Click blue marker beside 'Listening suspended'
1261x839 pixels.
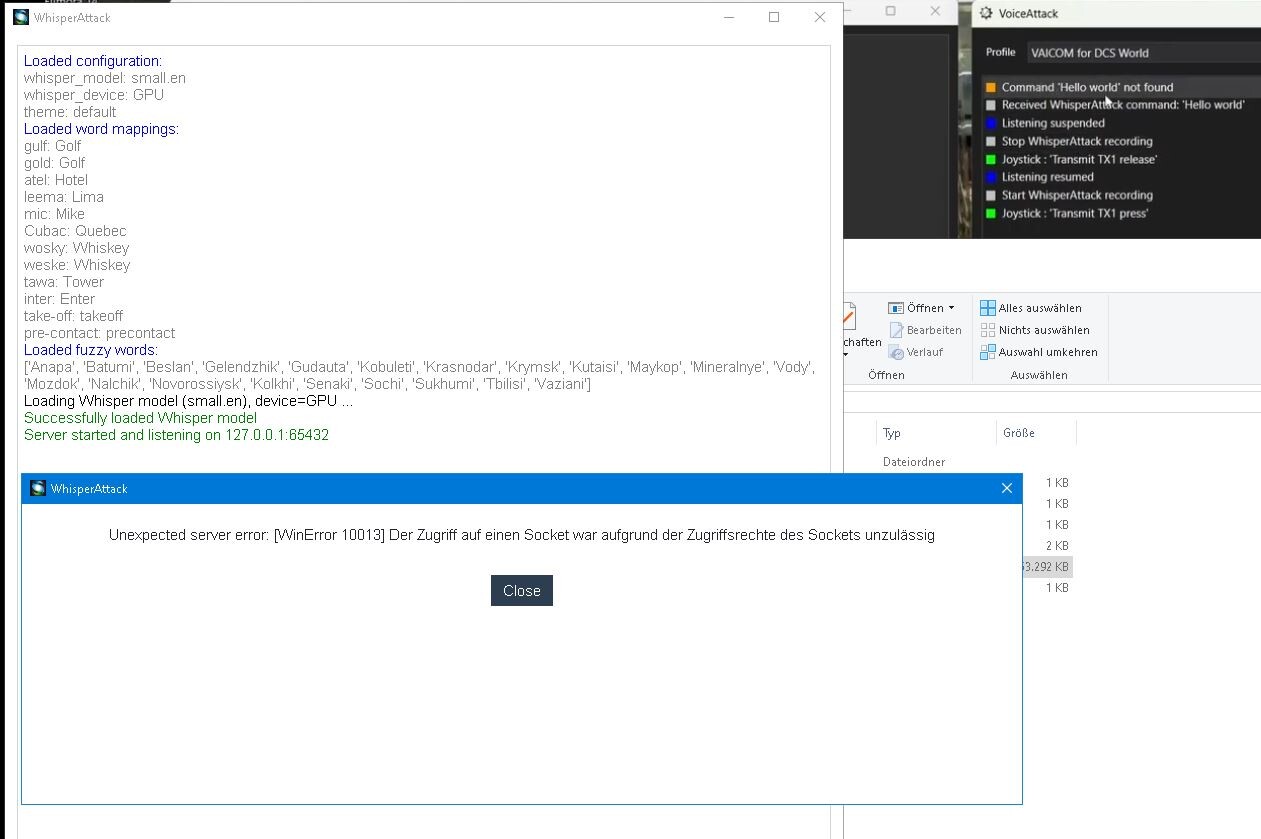tap(991, 123)
